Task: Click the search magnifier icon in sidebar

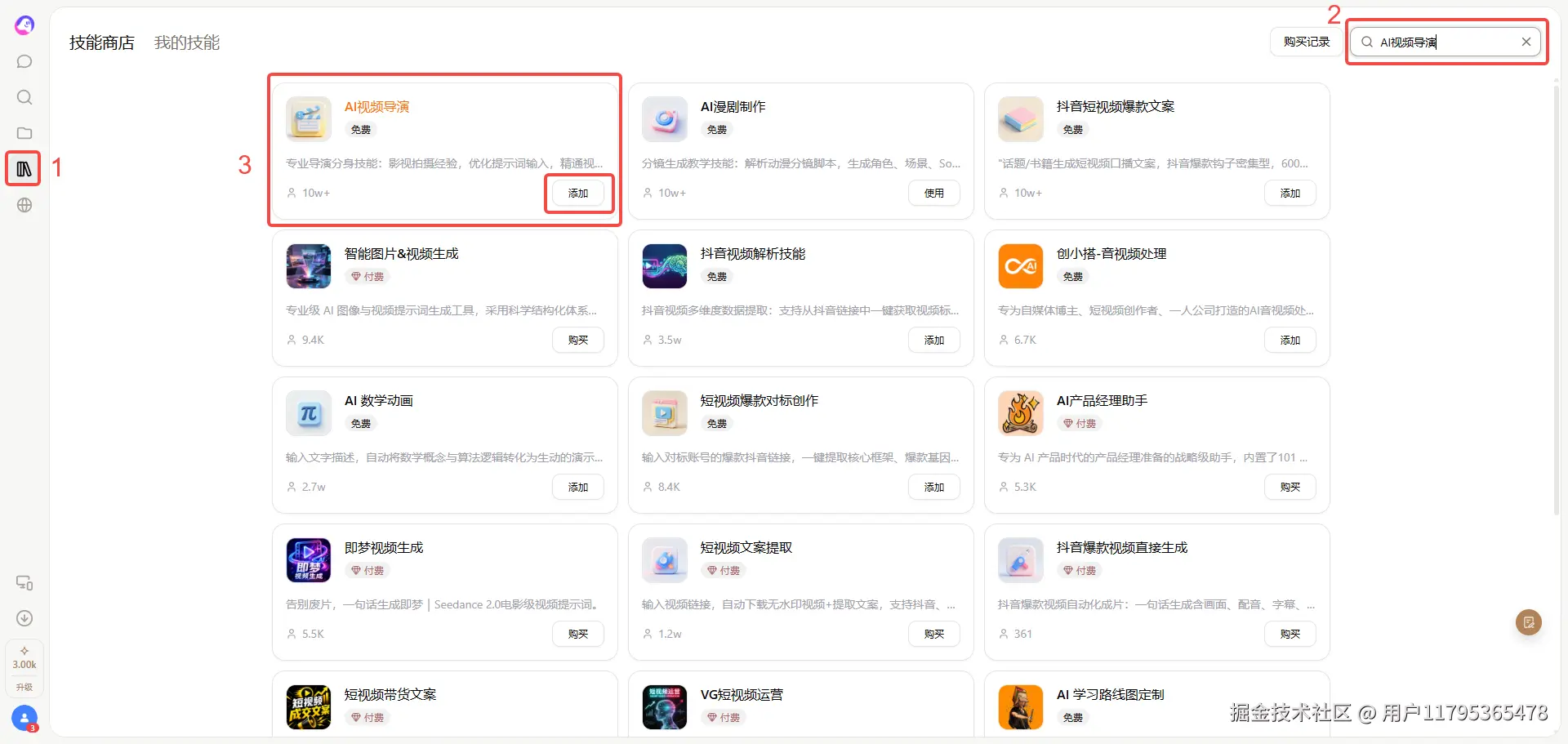Action: [x=24, y=98]
